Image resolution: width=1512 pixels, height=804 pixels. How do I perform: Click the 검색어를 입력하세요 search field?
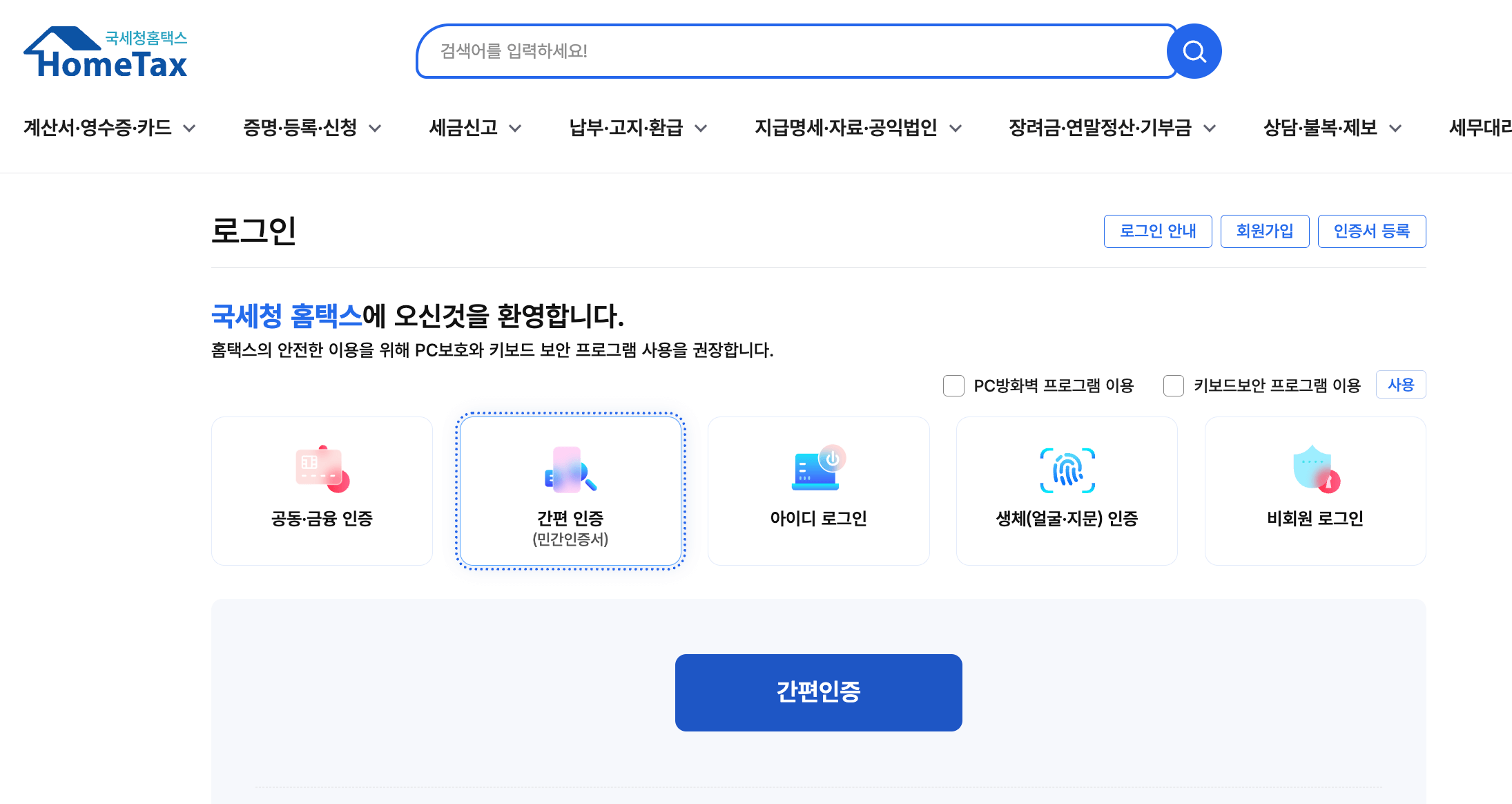click(794, 51)
